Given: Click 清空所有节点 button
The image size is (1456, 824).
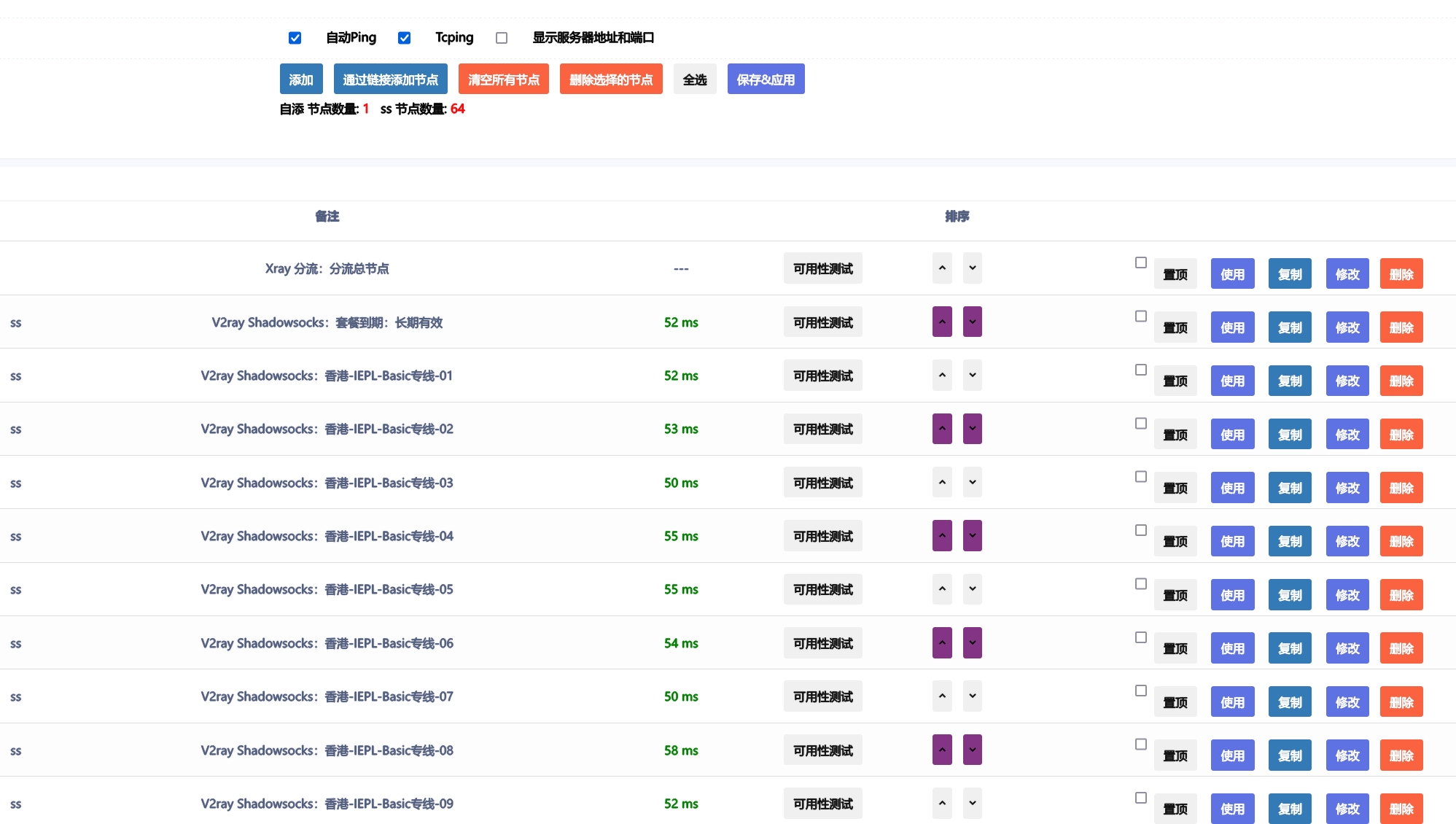Looking at the screenshot, I should click(504, 79).
